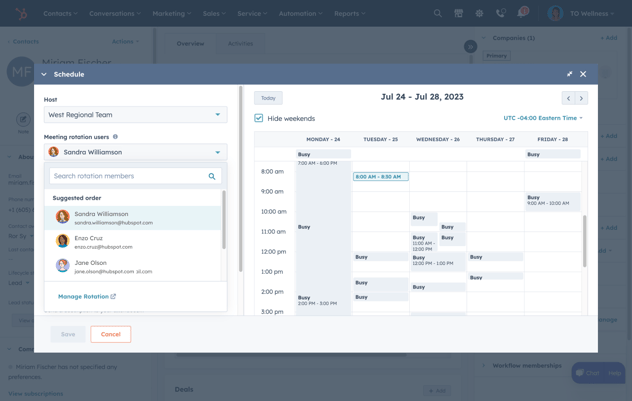
Task: Click the HubSpot sprocket logo
Action: click(22, 14)
